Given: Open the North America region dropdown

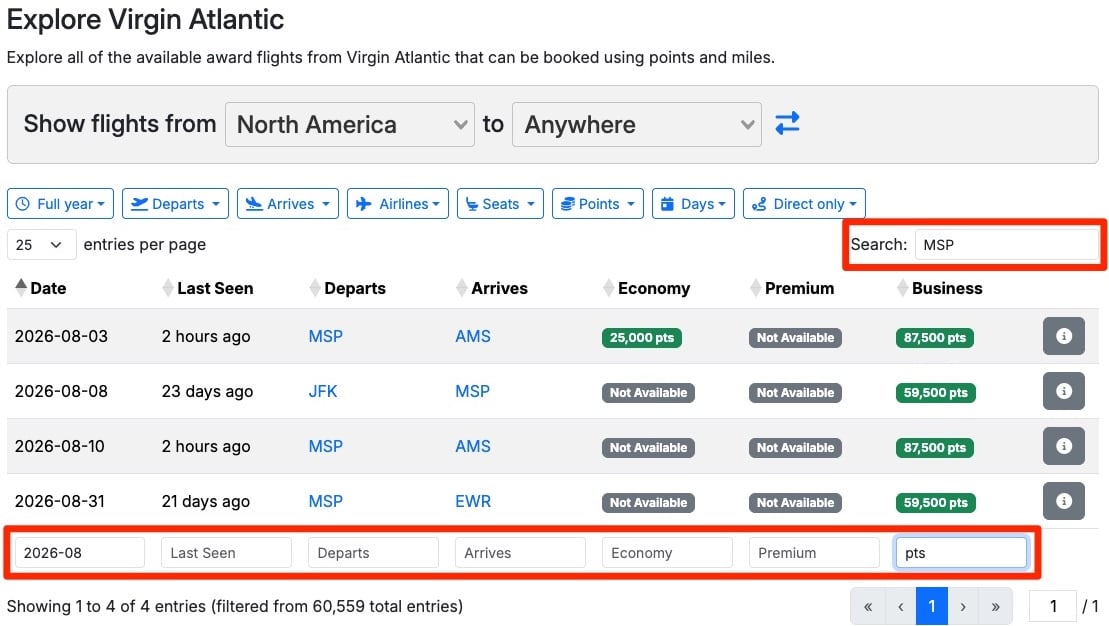Looking at the screenshot, I should pyautogui.click(x=349, y=124).
